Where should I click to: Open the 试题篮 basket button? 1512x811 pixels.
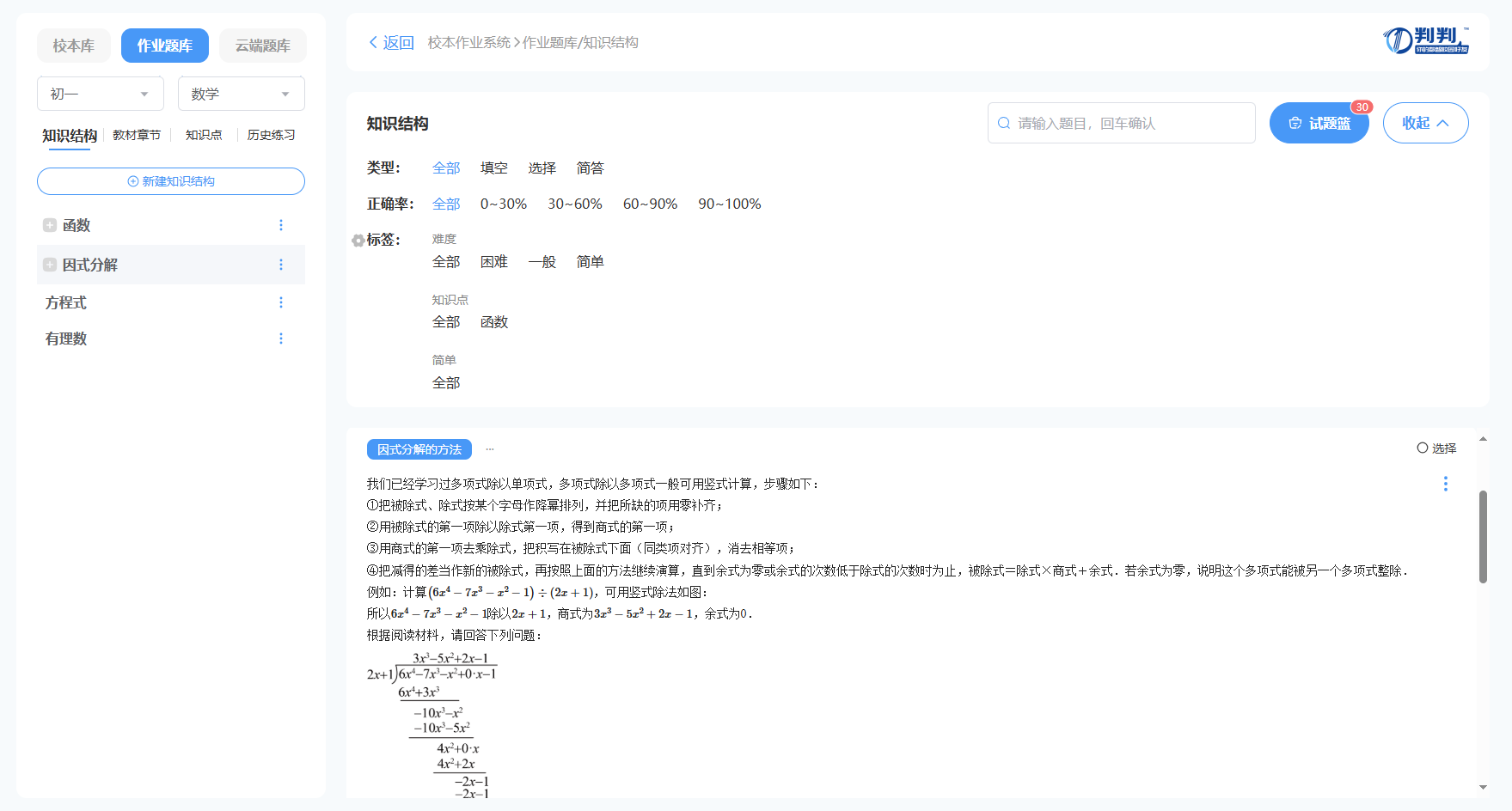[1319, 123]
